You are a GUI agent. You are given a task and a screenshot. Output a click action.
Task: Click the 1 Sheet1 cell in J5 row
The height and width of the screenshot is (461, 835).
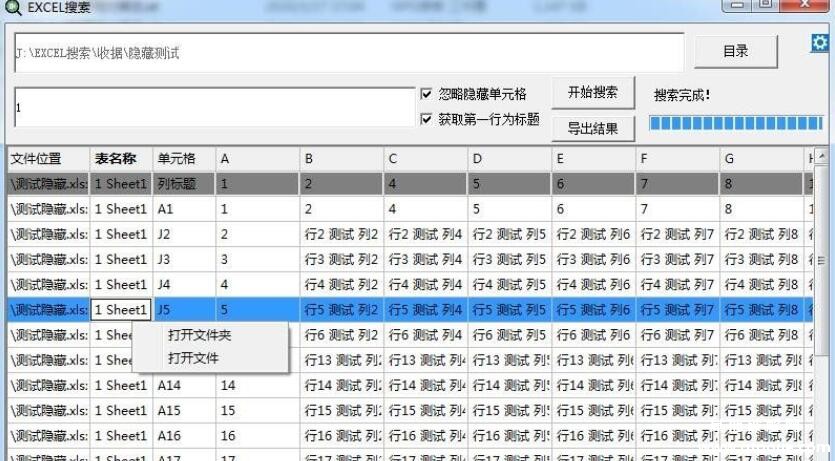point(121,309)
